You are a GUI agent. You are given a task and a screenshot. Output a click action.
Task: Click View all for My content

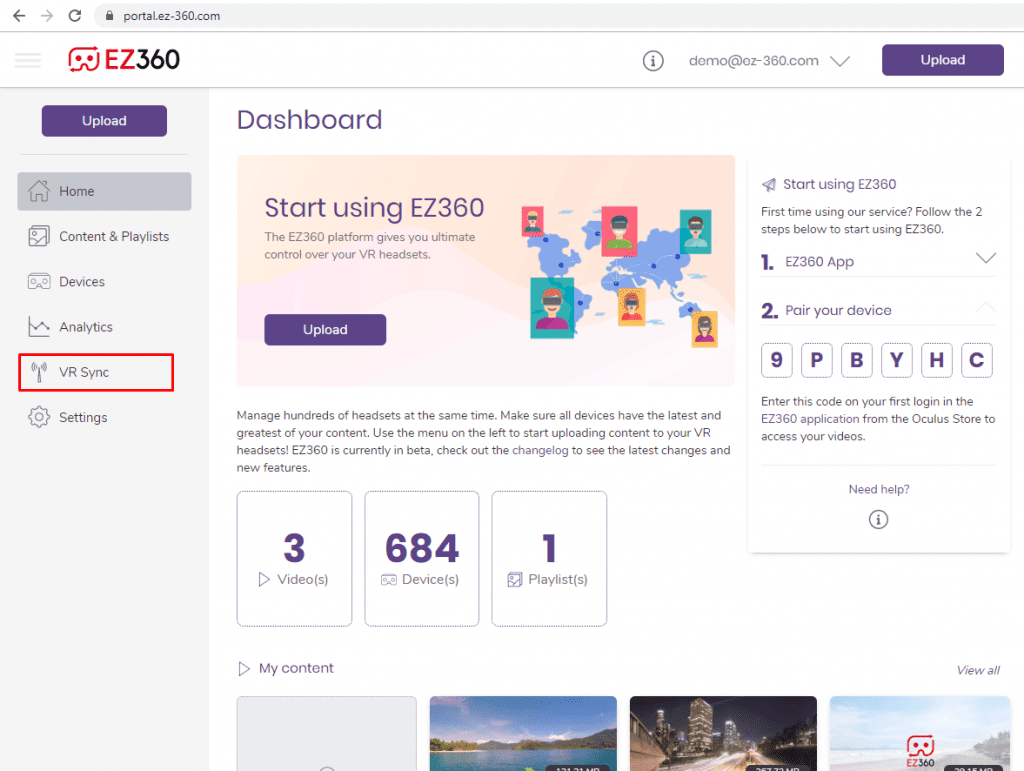coord(978,670)
